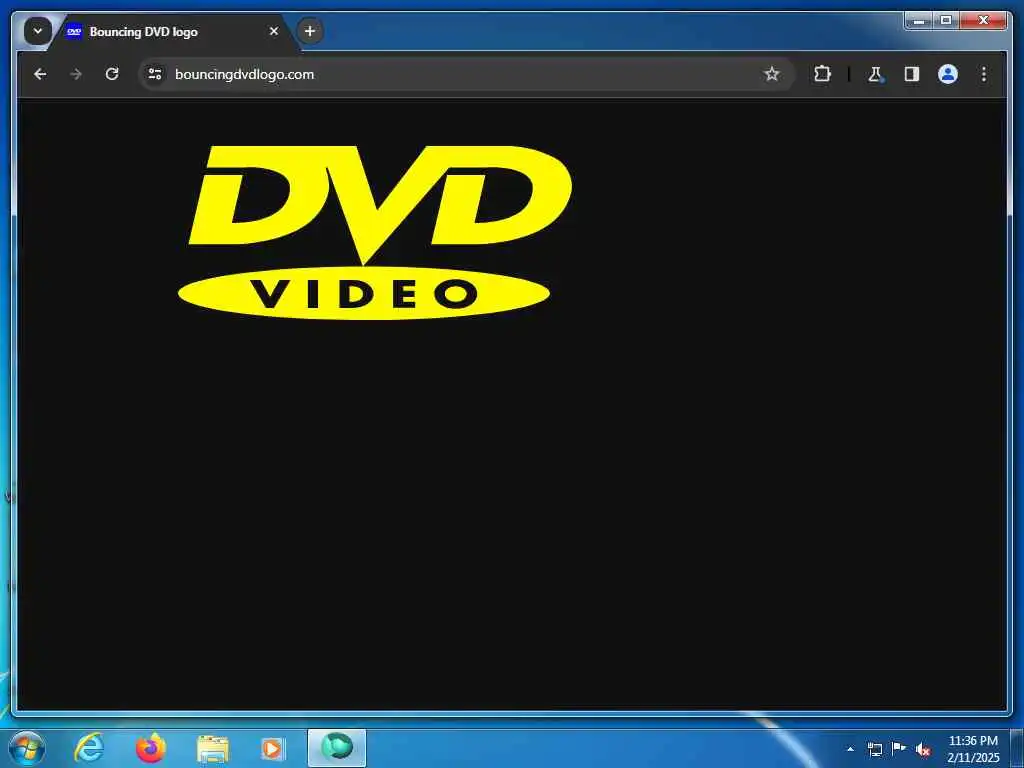Viewport: 1024px width, 768px height.
Task: Open Chrome Labs flask icon
Action: (875, 74)
